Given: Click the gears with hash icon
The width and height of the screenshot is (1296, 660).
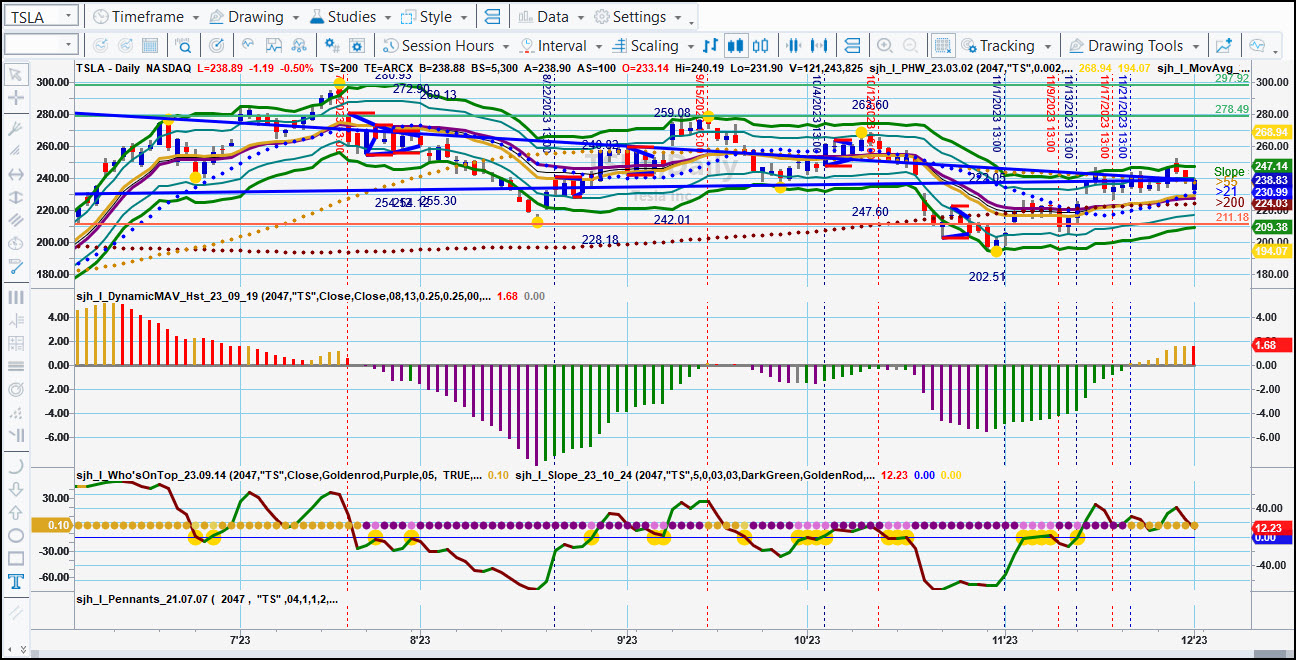Looking at the screenshot, I should click(x=332, y=45).
